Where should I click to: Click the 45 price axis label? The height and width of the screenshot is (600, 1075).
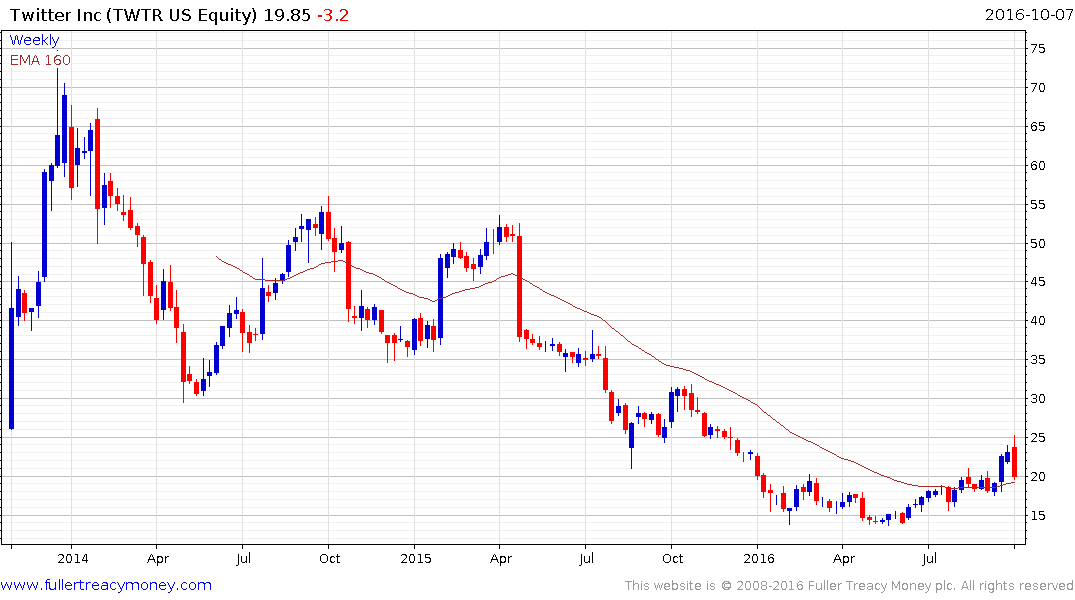[x=1037, y=282]
